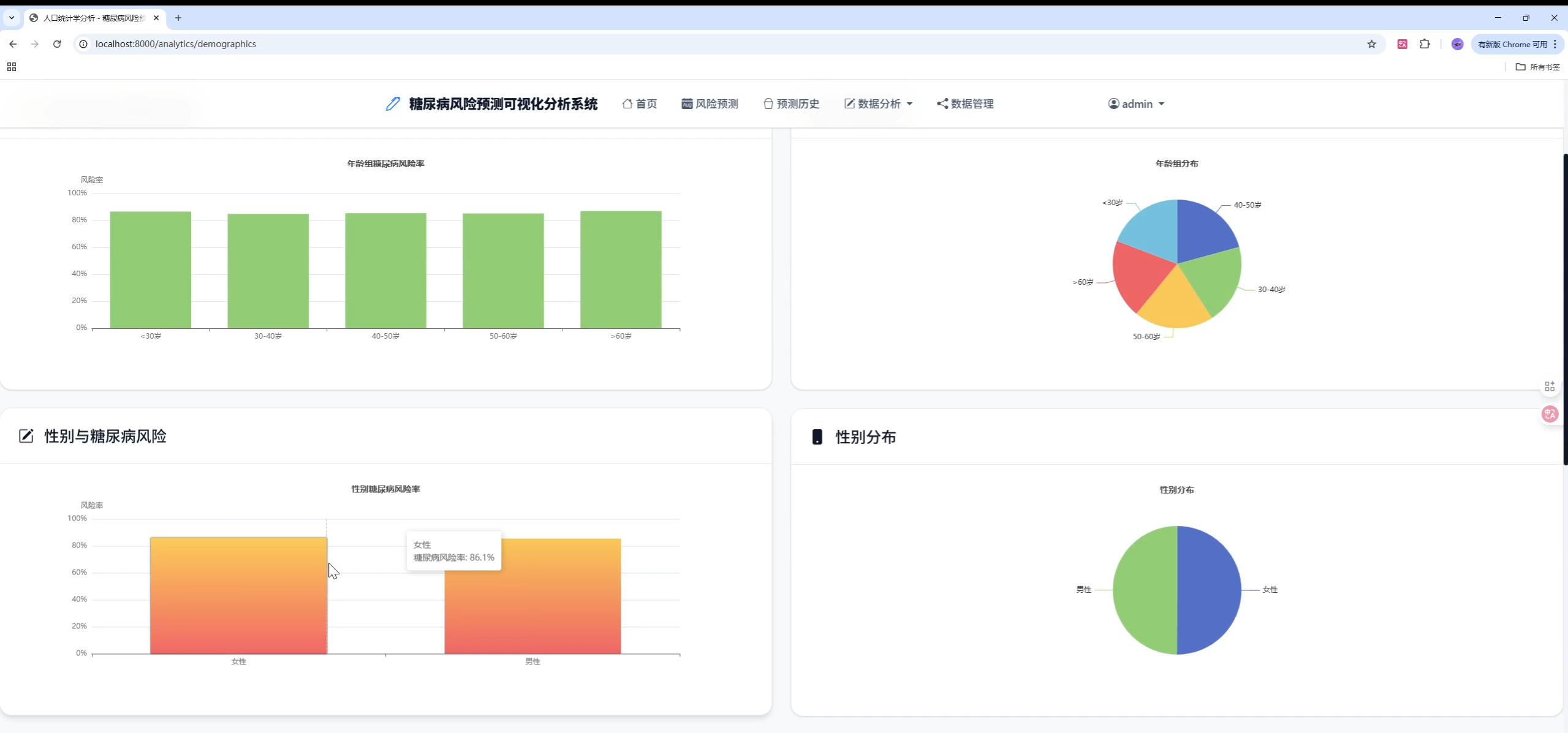Click the pink translate floating button
This screenshot has width=1568, height=733.
(1550, 414)
